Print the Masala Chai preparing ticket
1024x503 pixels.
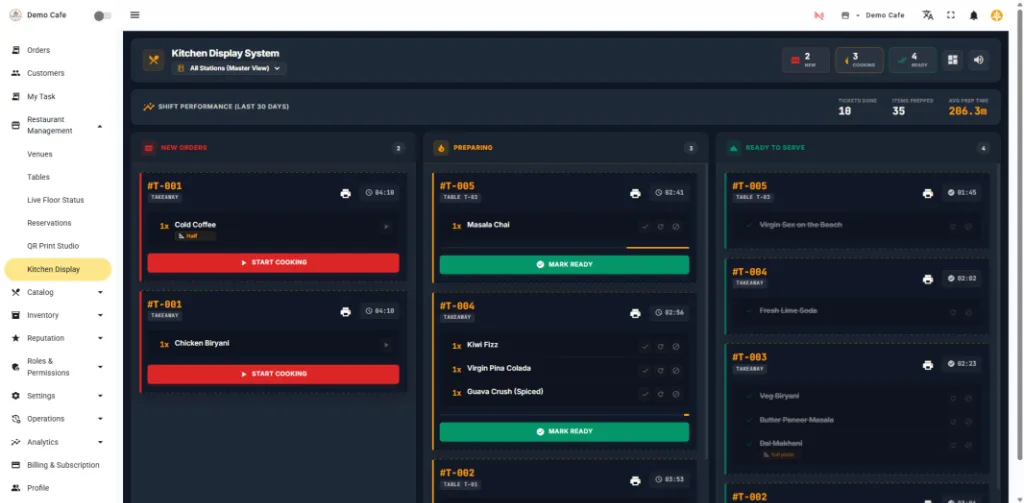tap(635, 193)
